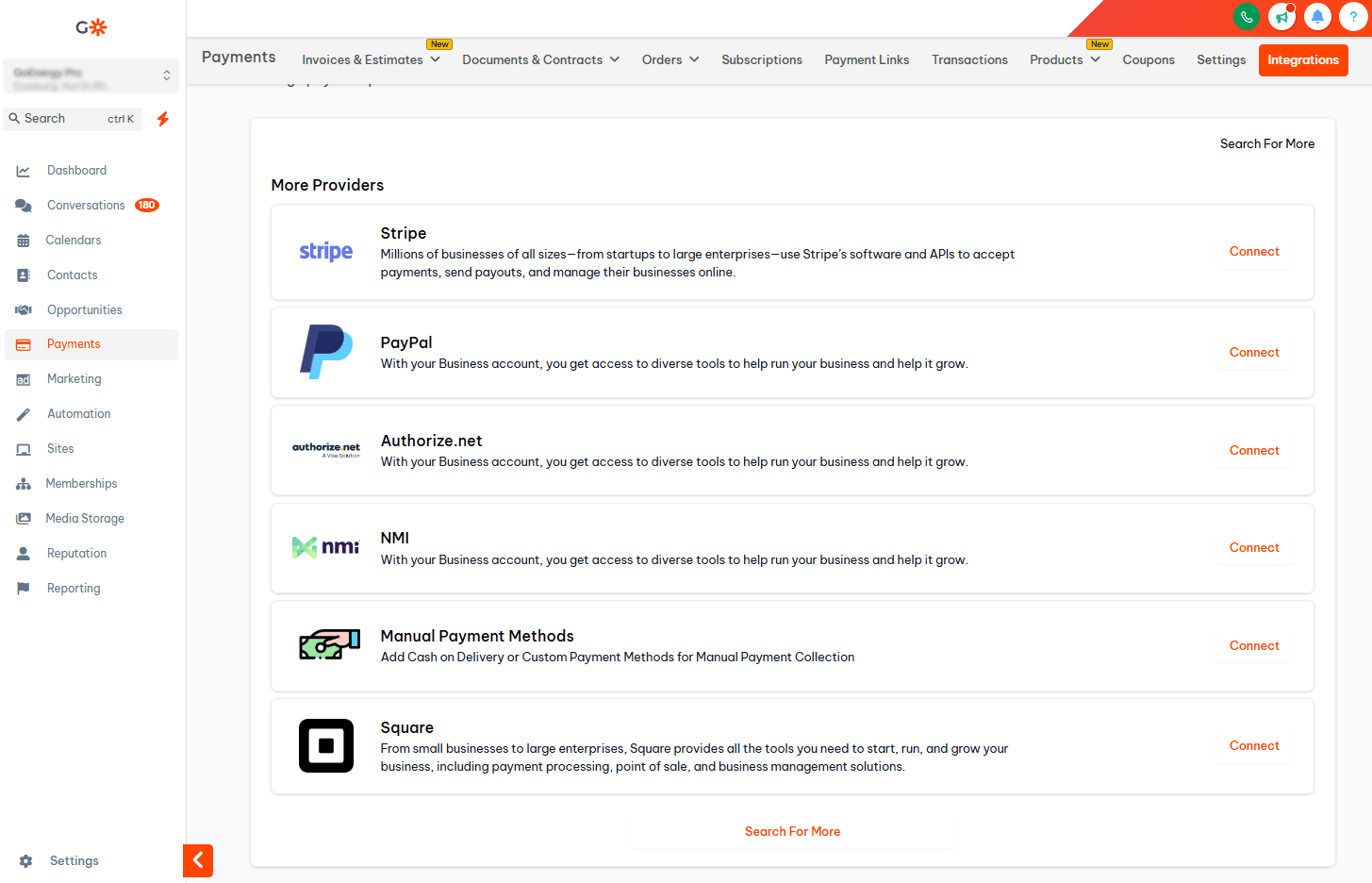Click the Media Storage image icon
The height and width of the screenshot is (883, 1372).
point(24,519)
